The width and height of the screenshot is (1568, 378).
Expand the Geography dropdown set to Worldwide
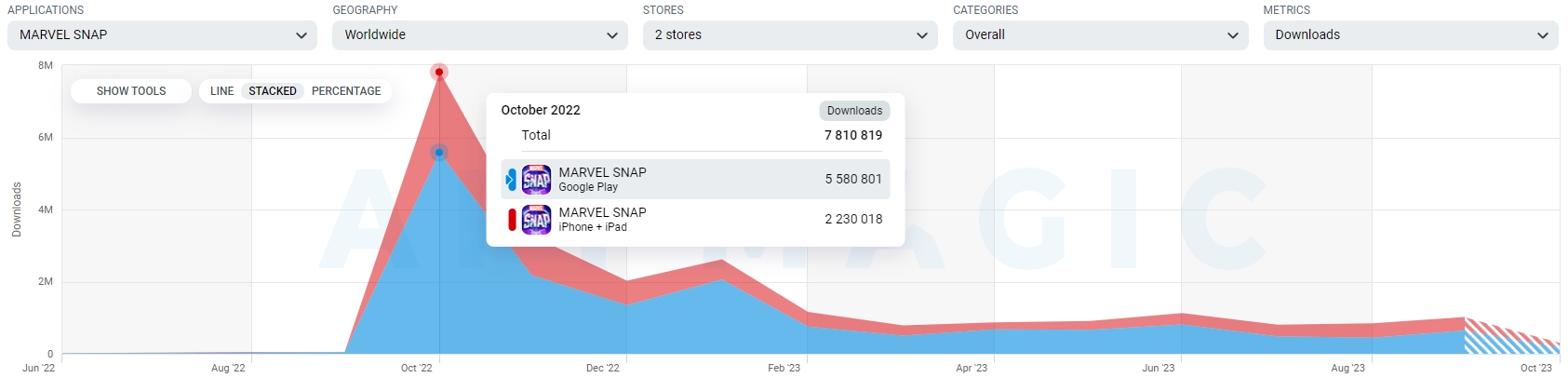coord(479,35)
